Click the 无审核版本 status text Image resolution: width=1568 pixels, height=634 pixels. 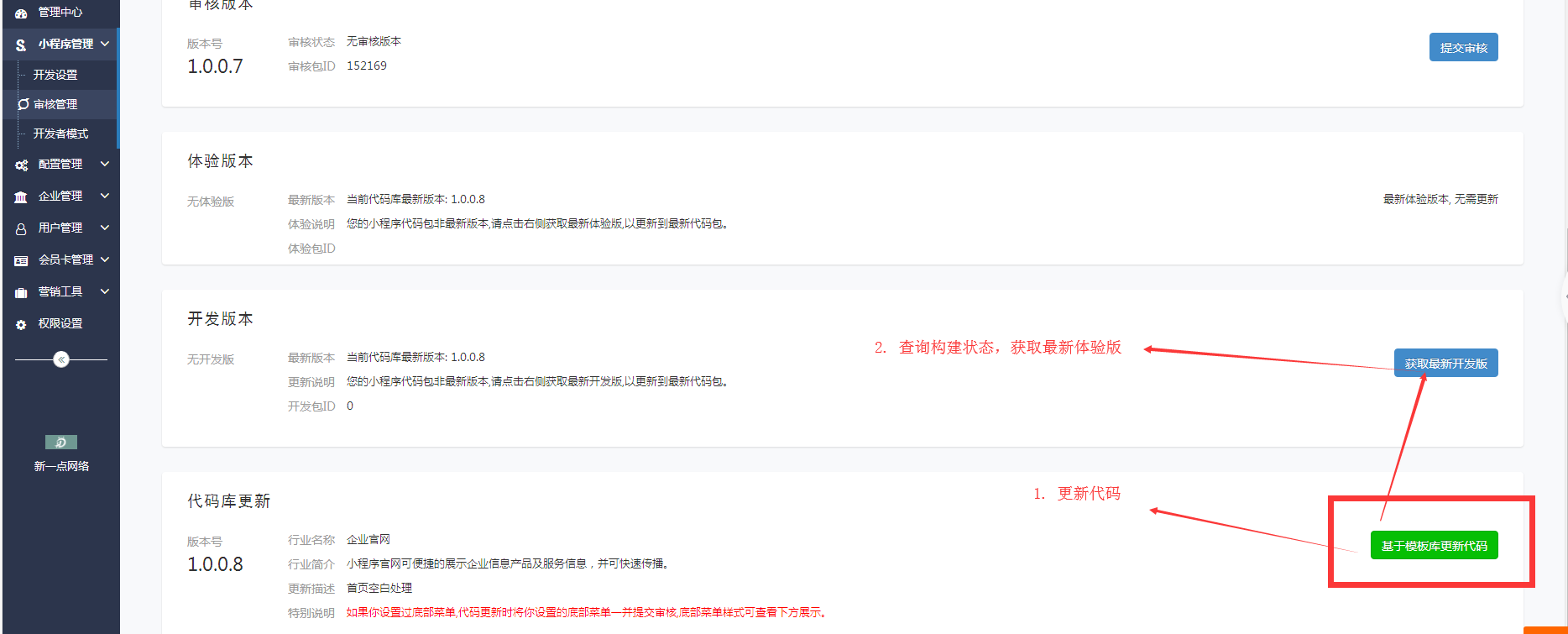point(374,41)
